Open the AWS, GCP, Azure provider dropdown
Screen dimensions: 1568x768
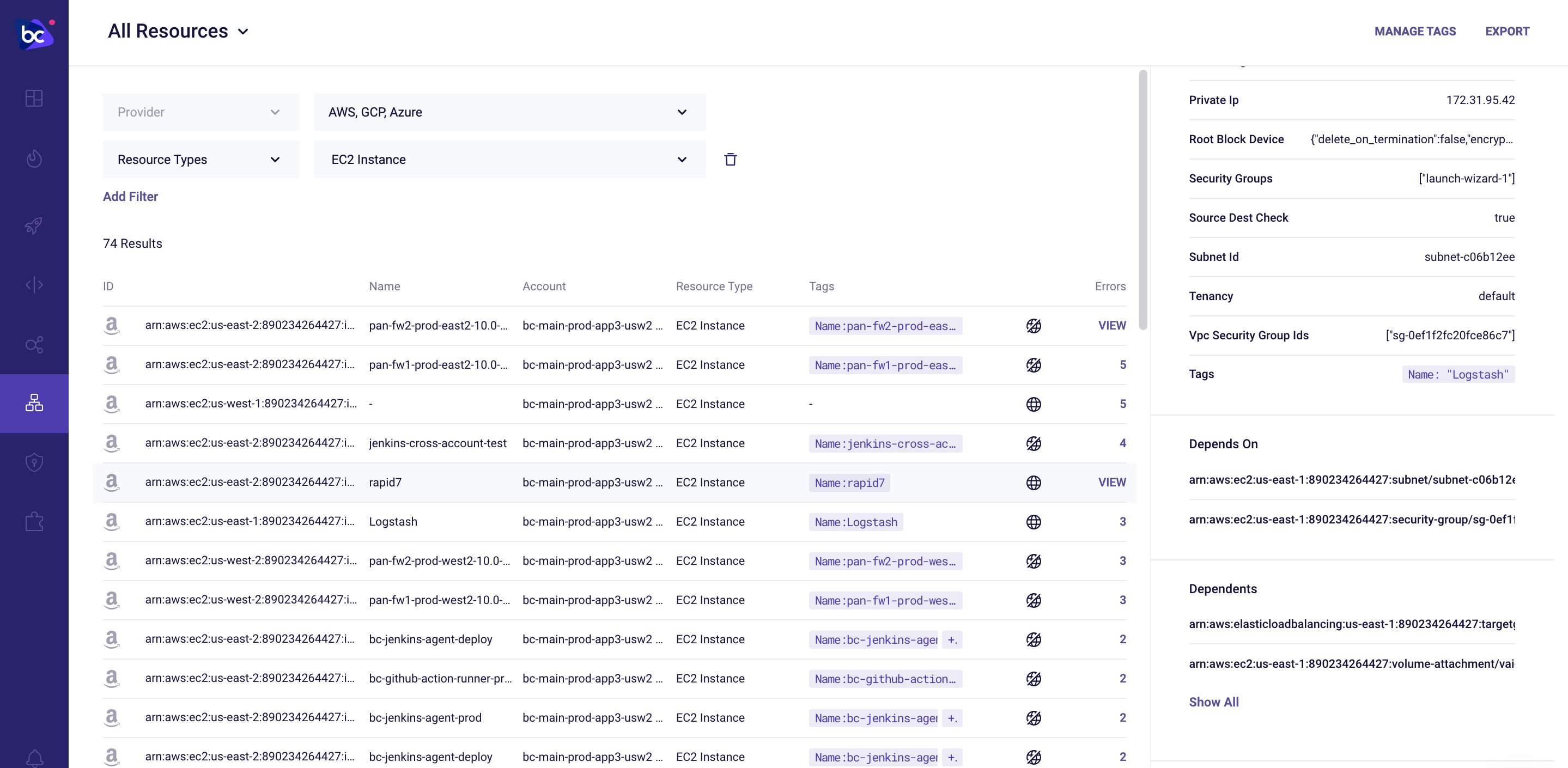click(x=509, y=112)
